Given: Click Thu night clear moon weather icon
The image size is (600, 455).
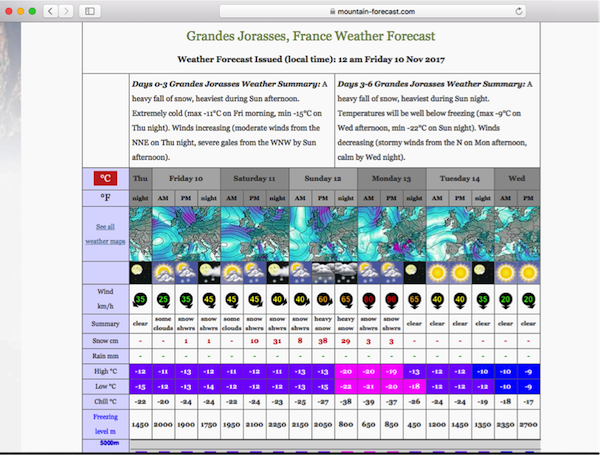Looking at the screenshot, I should (x=140, y=273).
